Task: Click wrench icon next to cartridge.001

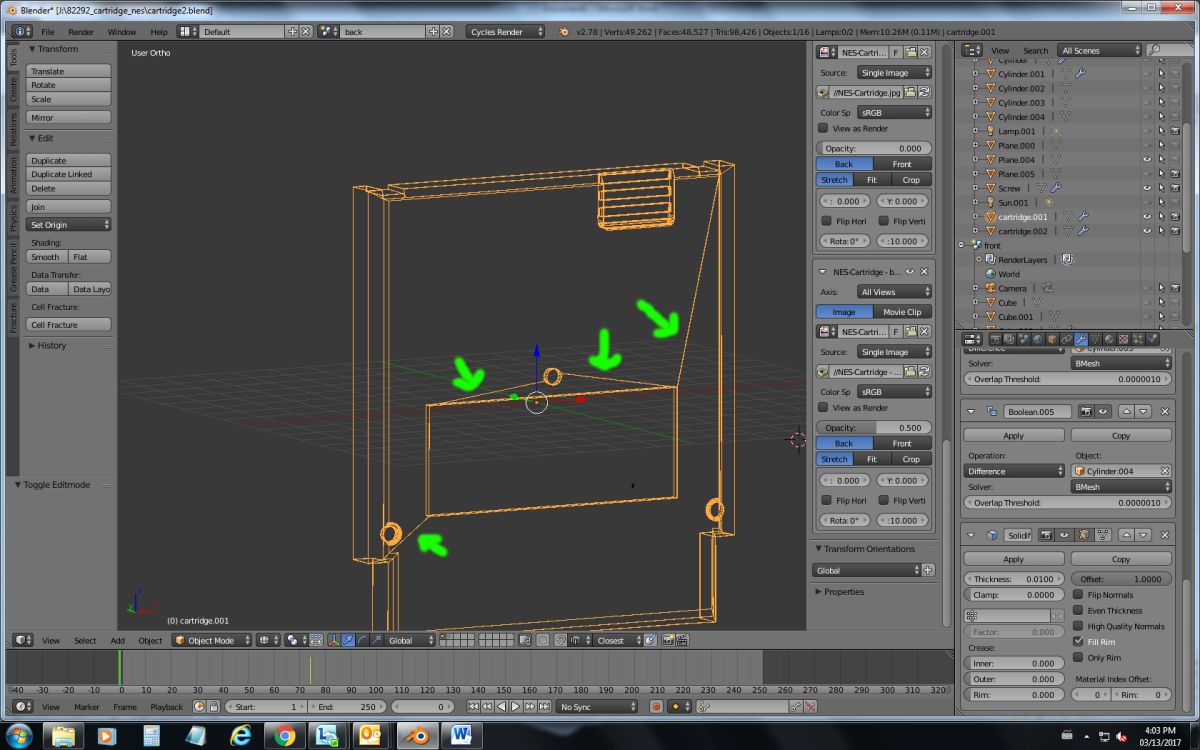Action: (1081, 216)
